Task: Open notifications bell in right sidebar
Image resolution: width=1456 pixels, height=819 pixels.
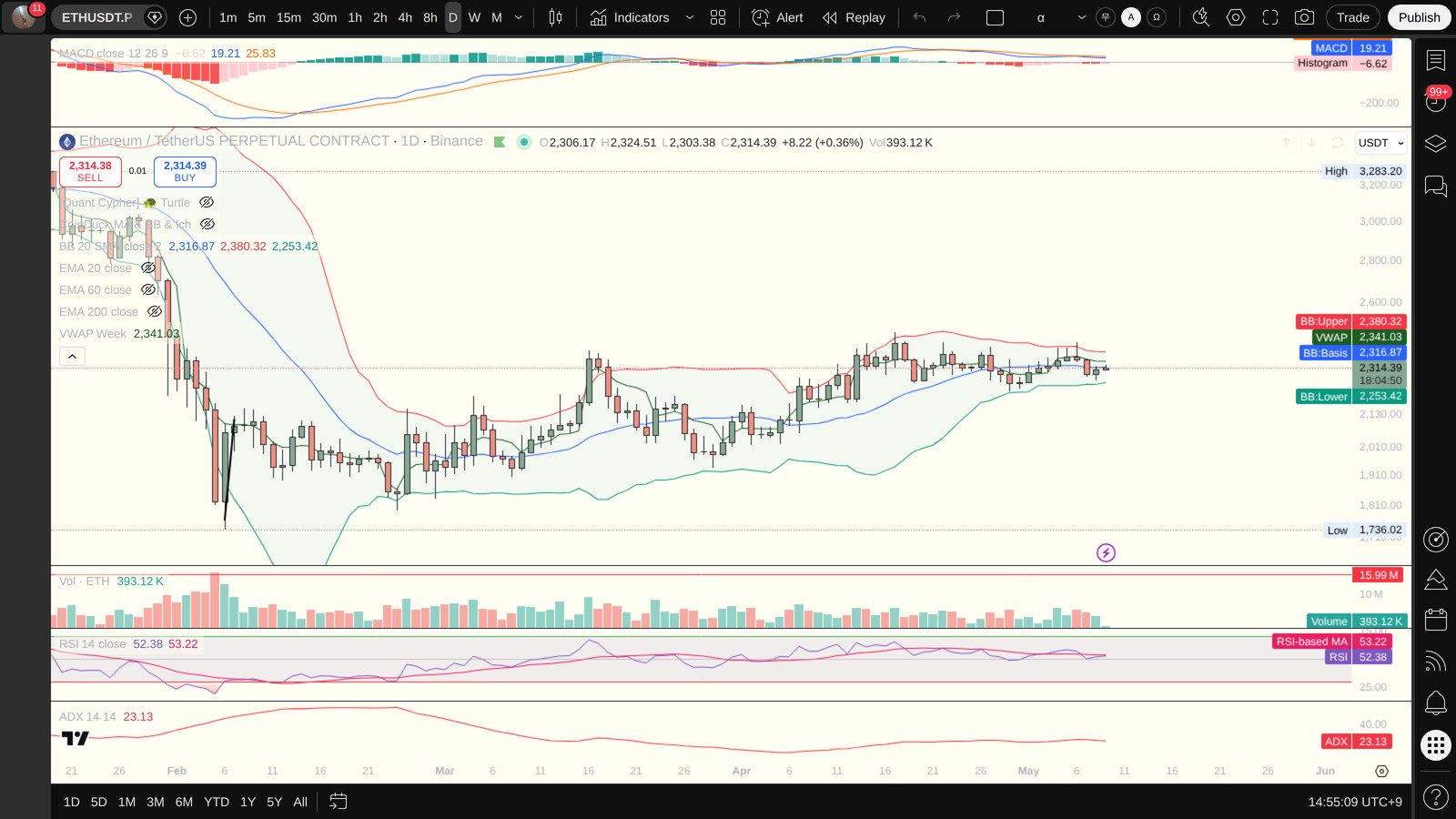Action: point(1436,703)
